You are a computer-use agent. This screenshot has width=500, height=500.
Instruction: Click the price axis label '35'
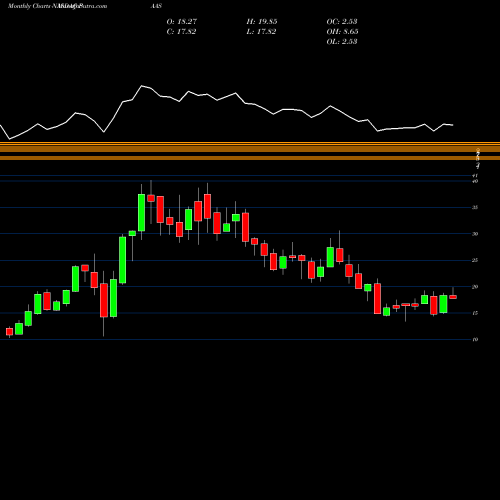(x=475, y=207)
